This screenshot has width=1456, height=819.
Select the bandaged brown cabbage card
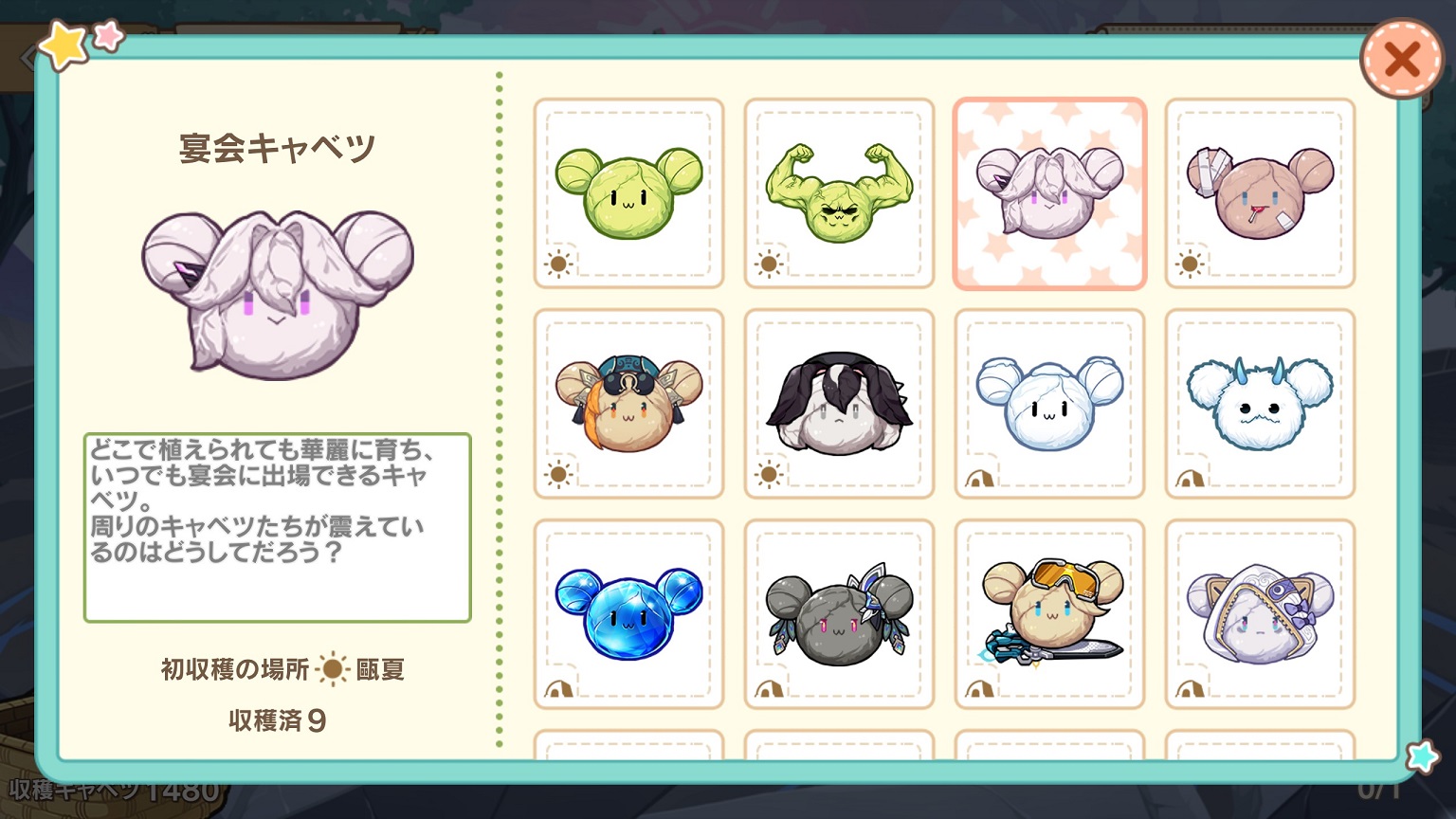1260,193
